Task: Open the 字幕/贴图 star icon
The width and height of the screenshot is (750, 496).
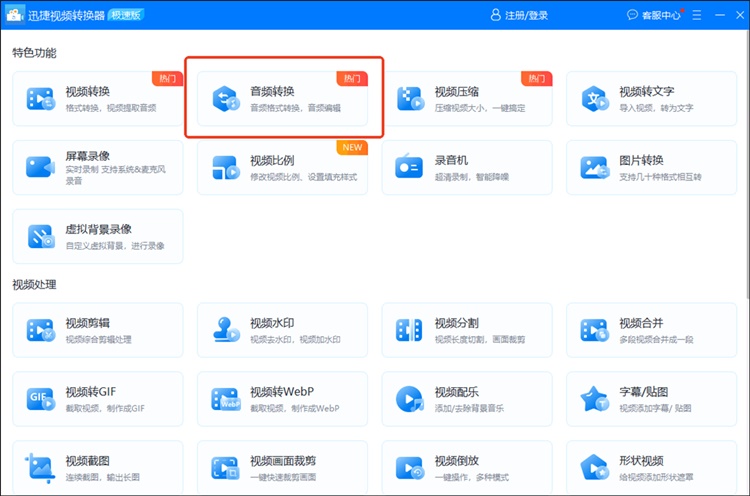Action: tap(594, 399)
